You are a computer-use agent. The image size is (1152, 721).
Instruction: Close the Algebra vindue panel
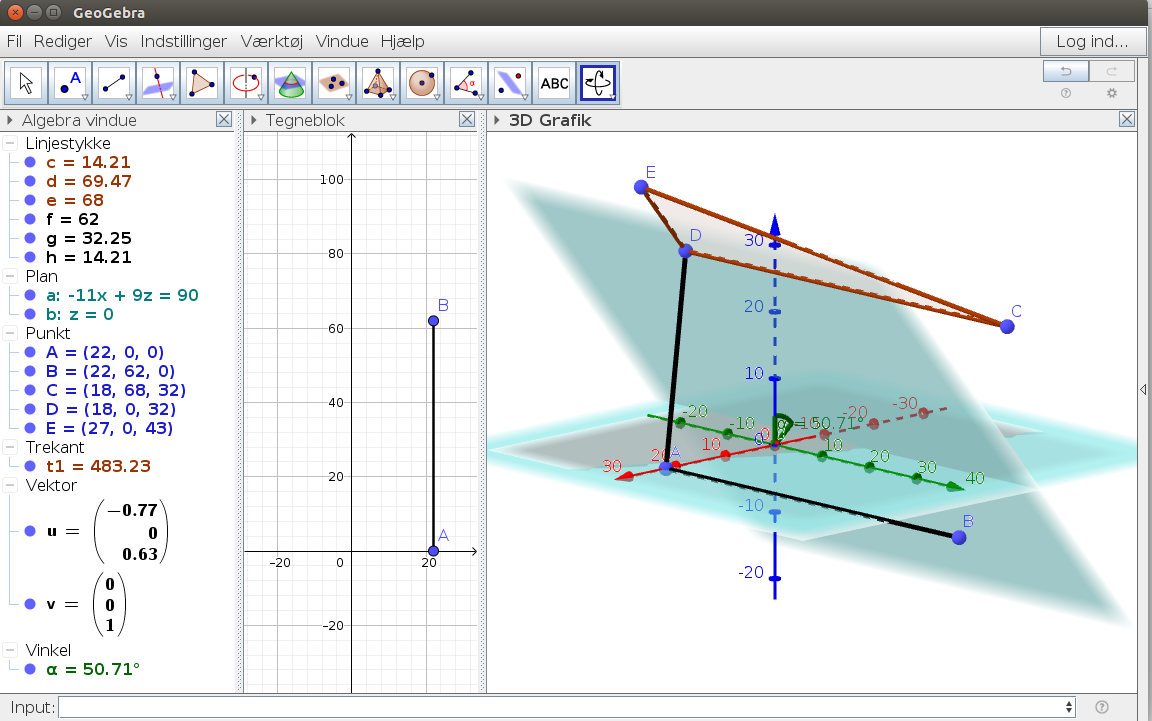[x=224, y=119]
